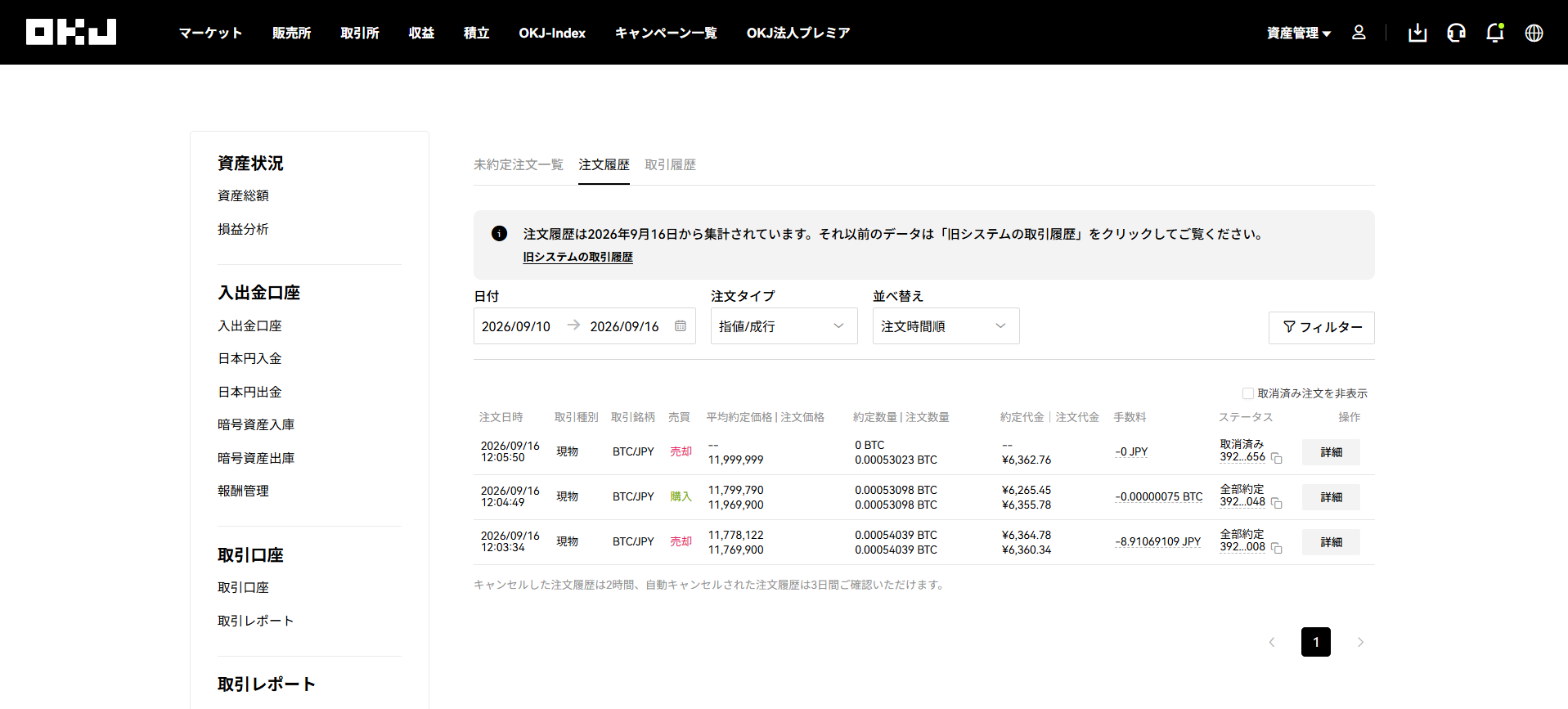Copy order ID 392...008
The width and height of the screenshot is (1568, 709).
[x=1277, y=549]
